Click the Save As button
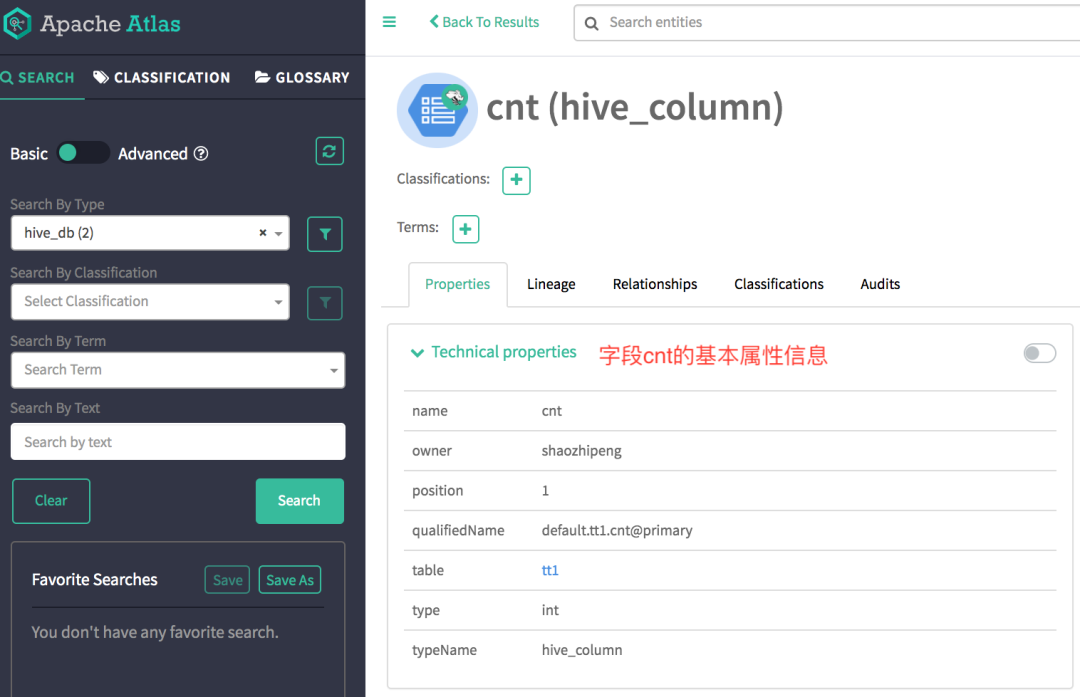This screenshot has height=697, width=1080. [x=290, y=580]
